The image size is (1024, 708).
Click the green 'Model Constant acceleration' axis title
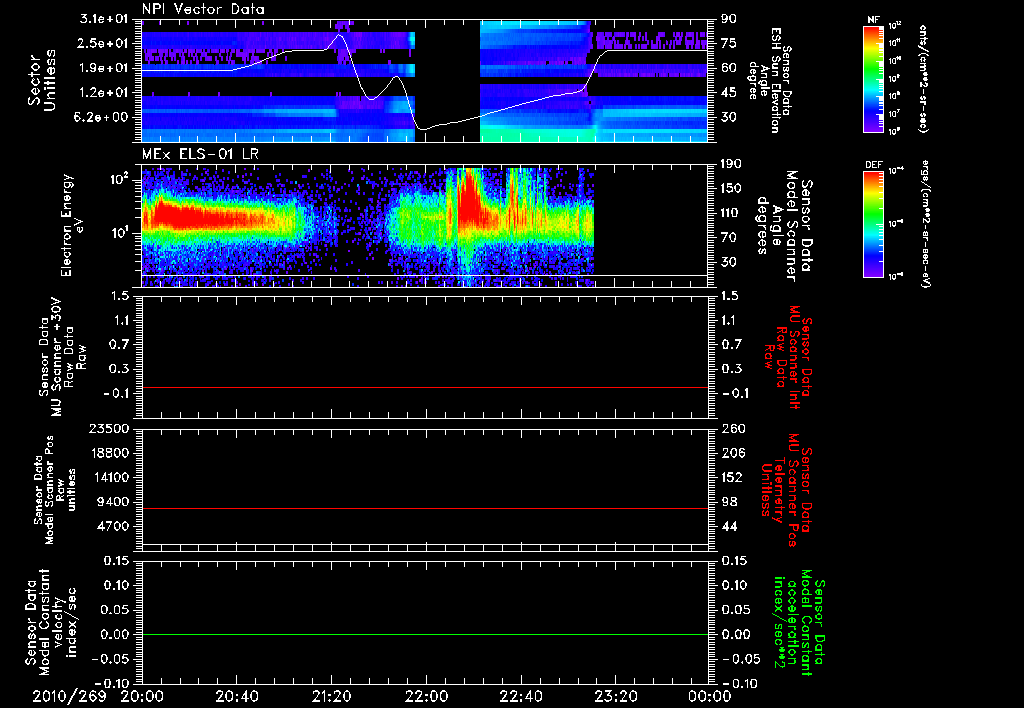pyautogui.click(x=798, y=622)
